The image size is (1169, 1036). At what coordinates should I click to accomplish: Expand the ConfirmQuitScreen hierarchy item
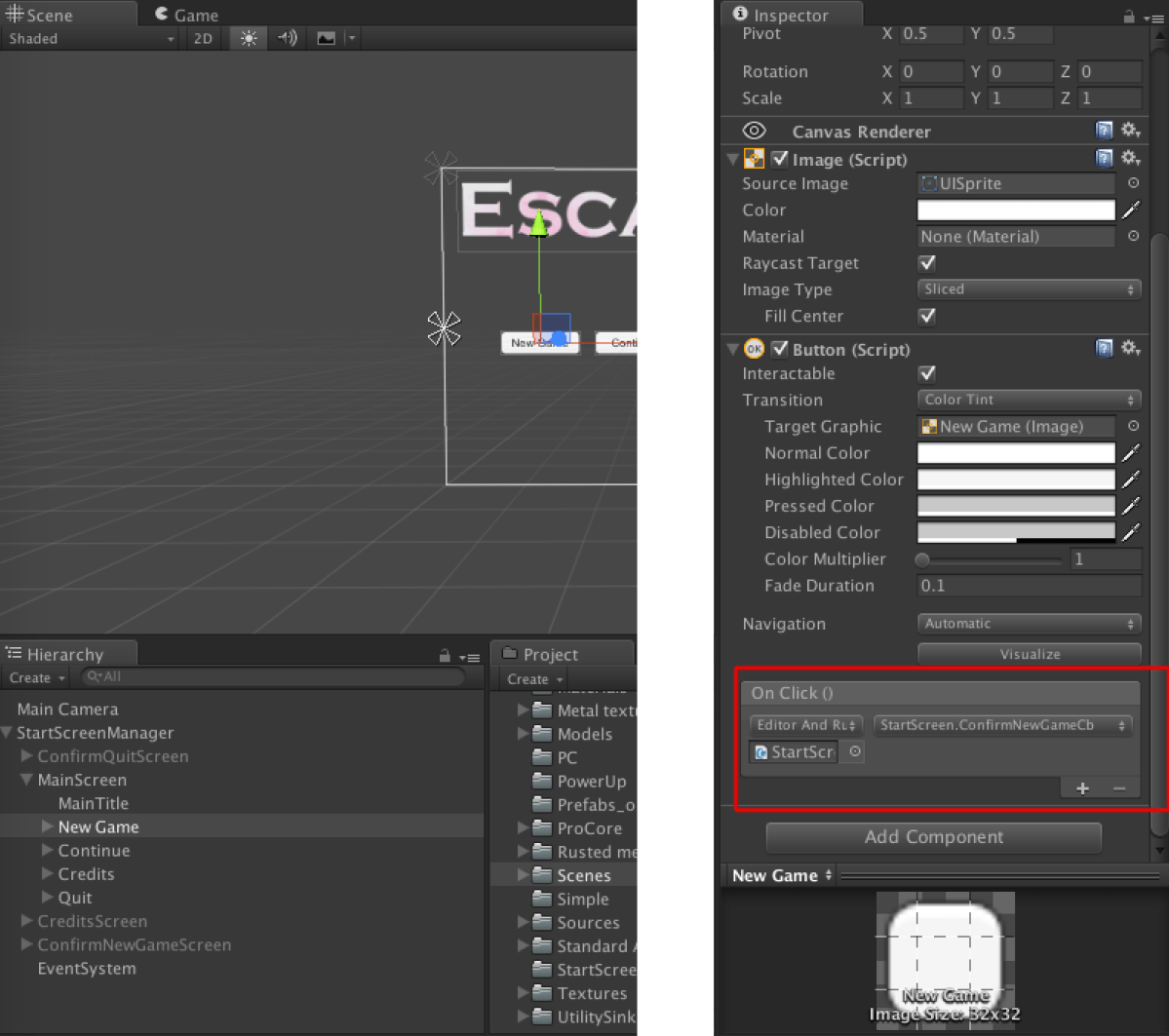coord(27,756)
